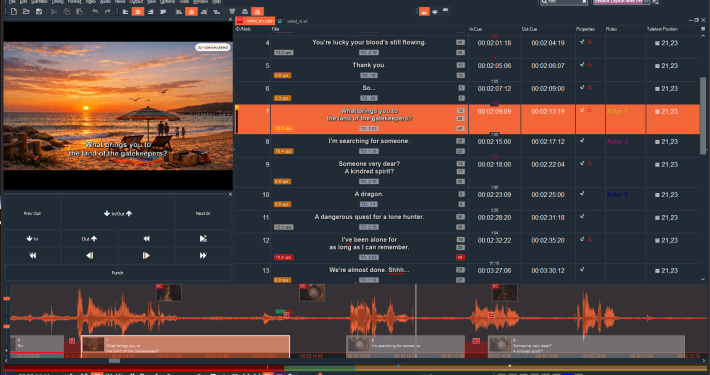710x375 pixels.
Task: Step one frame backward
Action: point(89,255)
